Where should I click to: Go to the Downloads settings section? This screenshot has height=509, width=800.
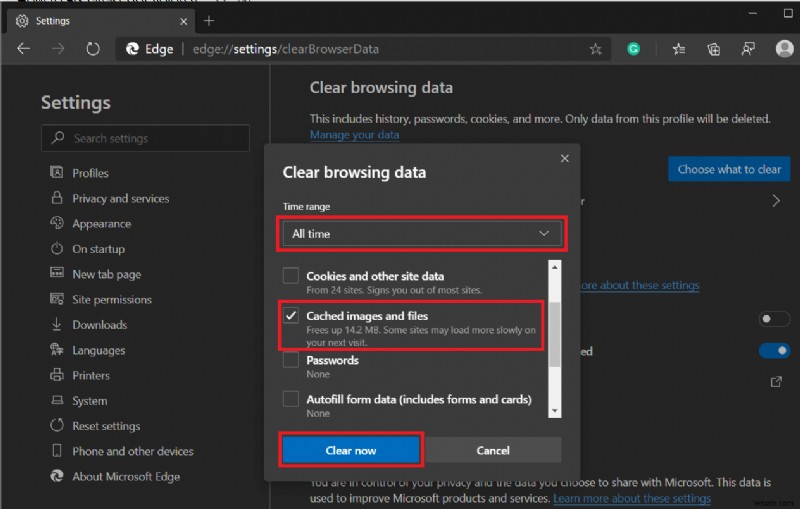pyautogui.click(x=99, y=325)
